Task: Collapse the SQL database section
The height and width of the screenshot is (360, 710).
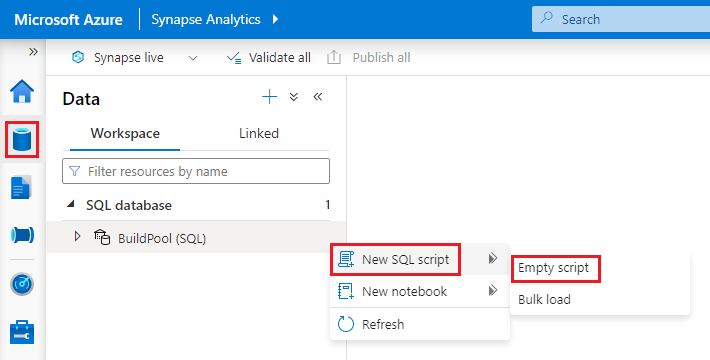Action: (x=71, y=204)
